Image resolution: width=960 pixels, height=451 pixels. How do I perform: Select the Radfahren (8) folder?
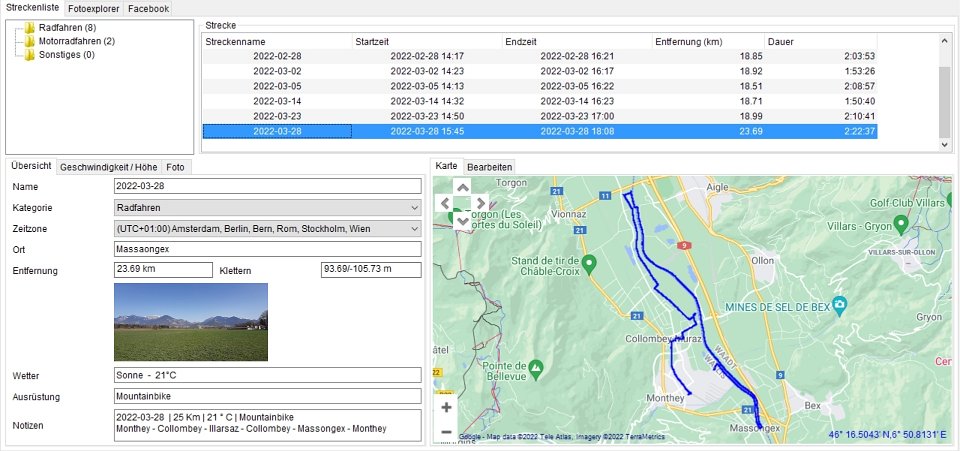click(67, 27)
